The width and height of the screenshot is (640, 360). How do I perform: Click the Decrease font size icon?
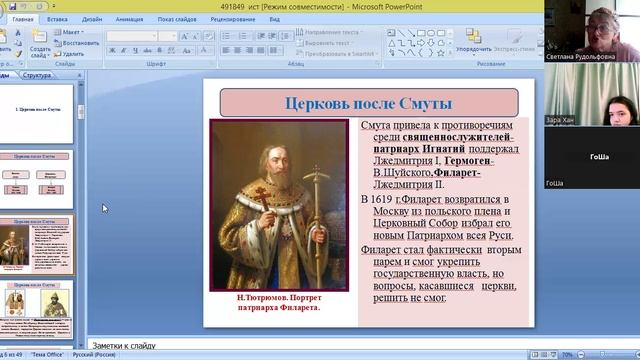point(195,36)
